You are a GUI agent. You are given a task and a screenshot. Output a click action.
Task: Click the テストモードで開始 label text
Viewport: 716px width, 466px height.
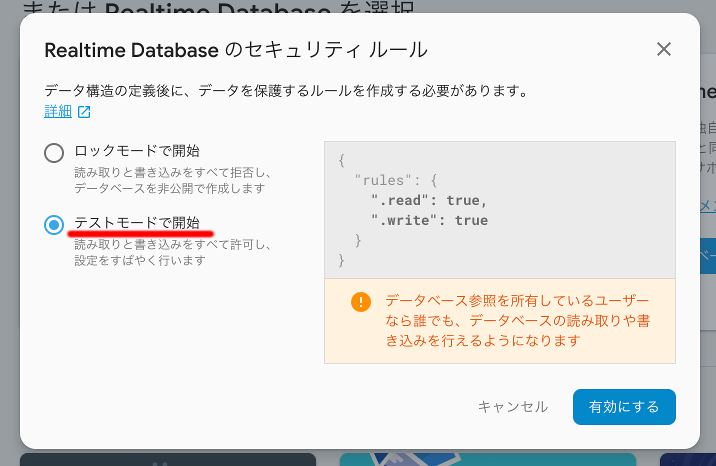pos(137,223)
